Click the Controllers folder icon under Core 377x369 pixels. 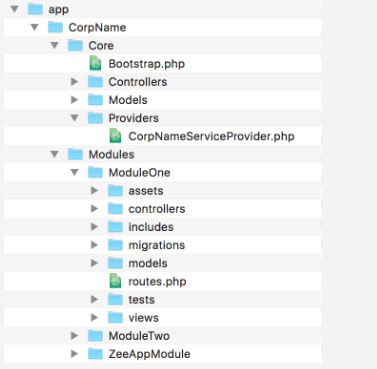(95, 81)
